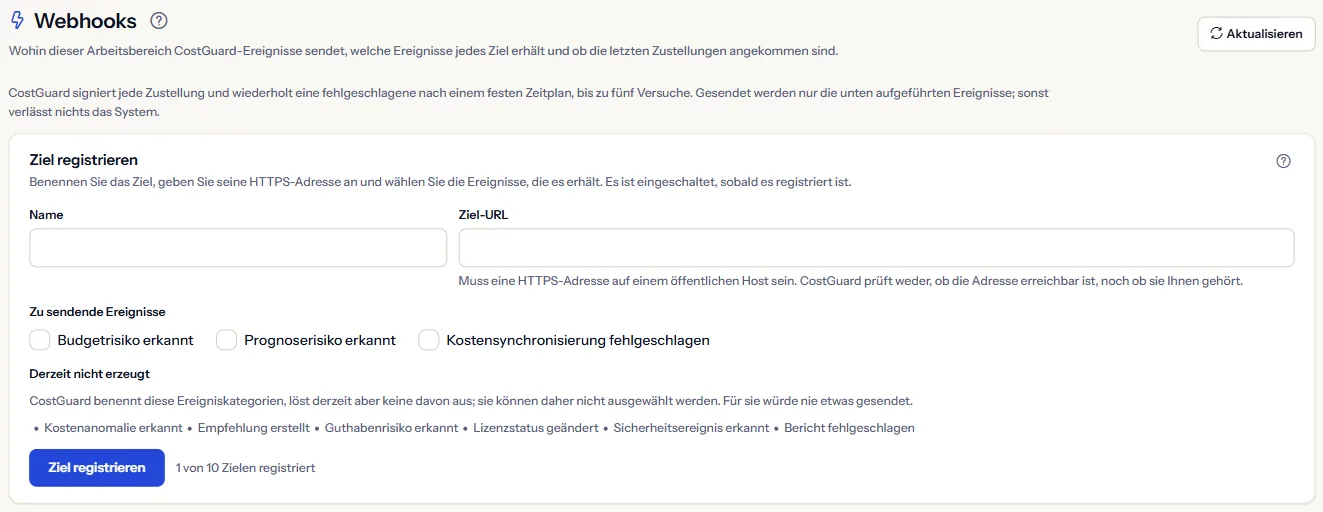The width and height of the screenshot is (1323, 512).
Task: Focus the Ziel-URL input field
Action: tap(876, 248)
